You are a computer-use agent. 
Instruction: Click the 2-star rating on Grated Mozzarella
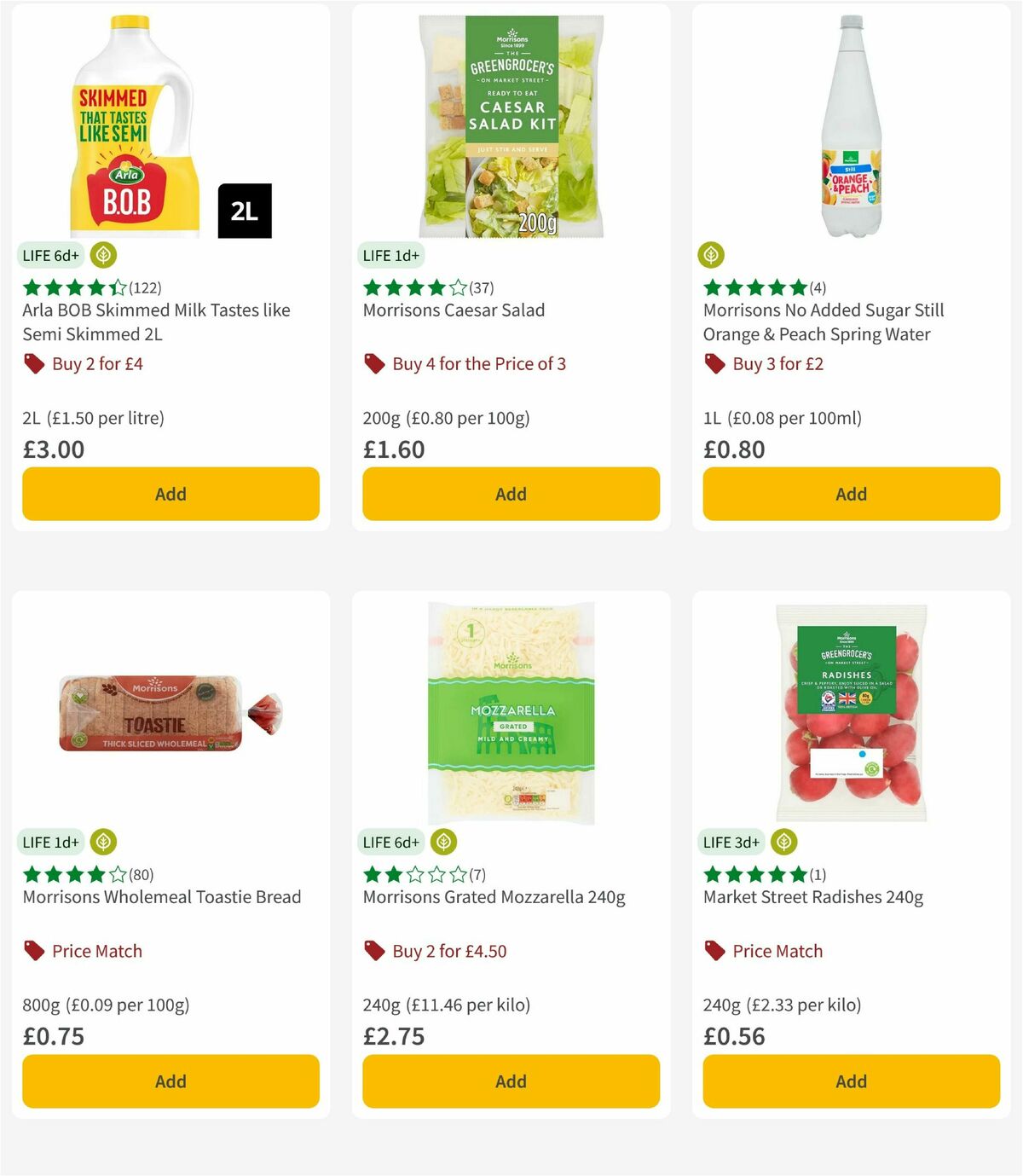click(412, 874)
